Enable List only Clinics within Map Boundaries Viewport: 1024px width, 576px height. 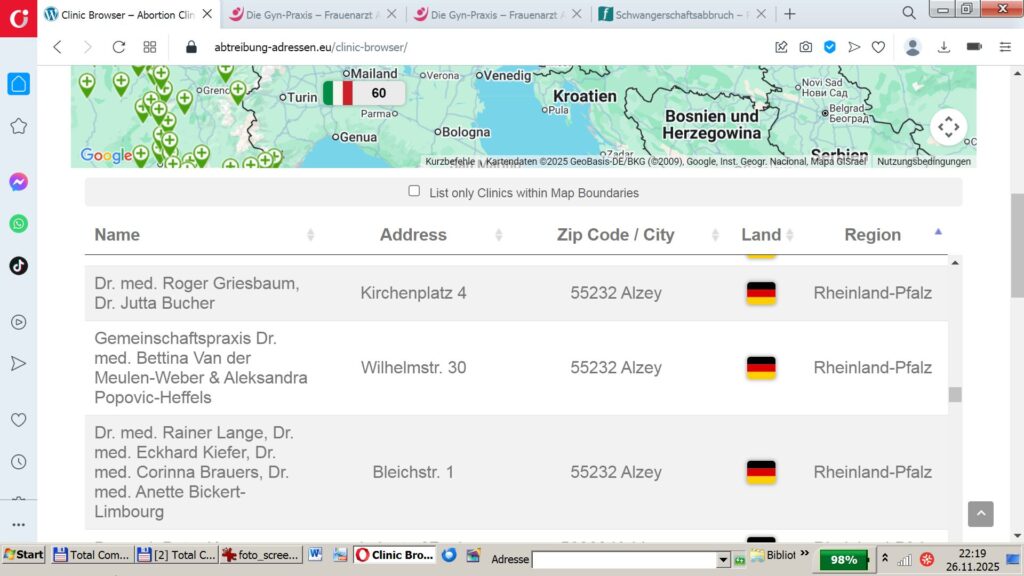414,192
